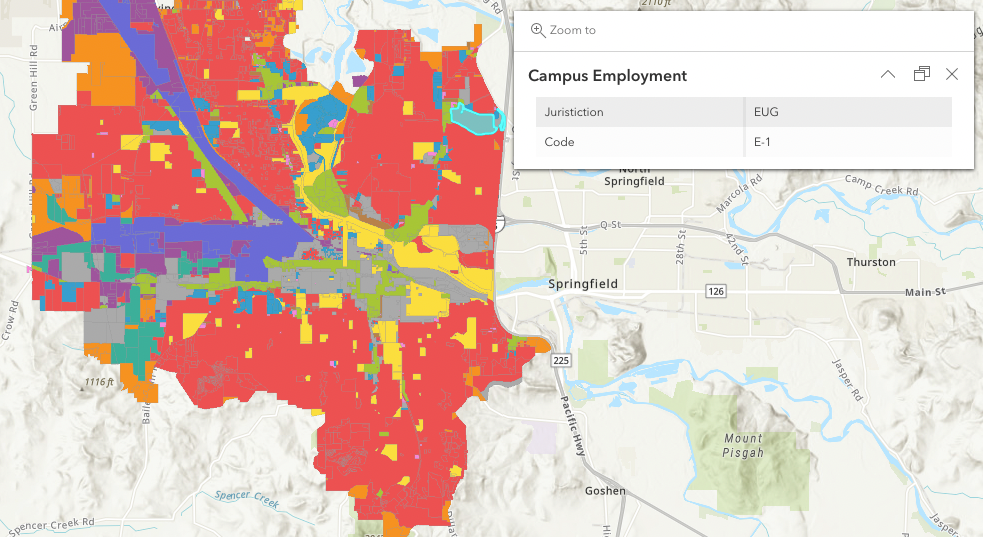Click the Green Hill Rd label

click(33, 78)
